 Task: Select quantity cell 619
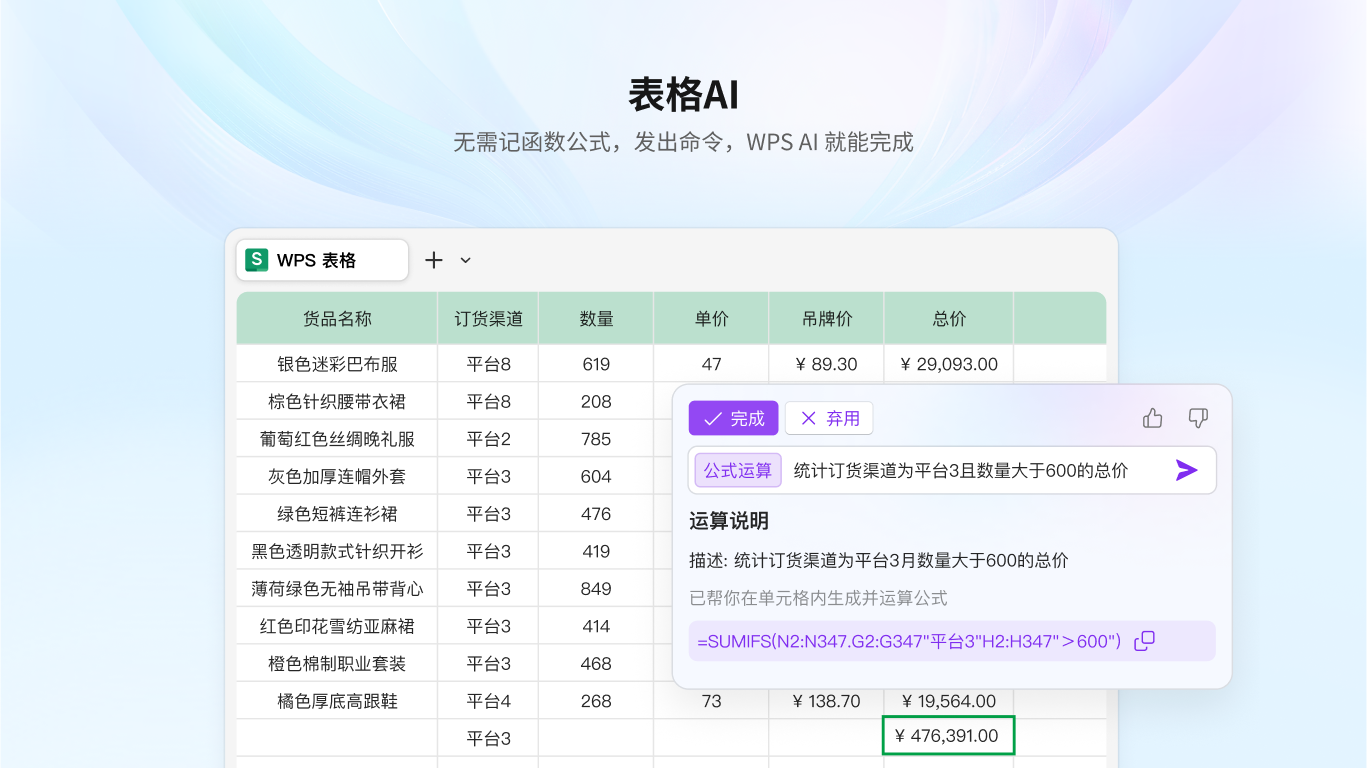coord(596,364)
